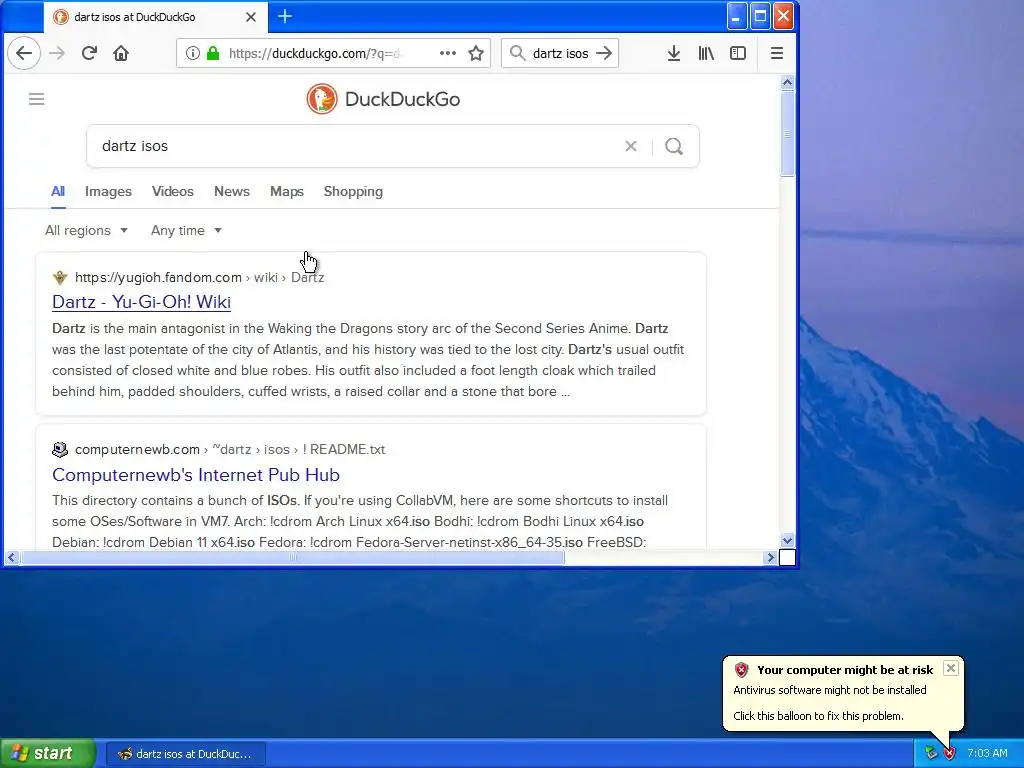
Task: Open page actions three-dot menu
Action: pyautogui.click(x=447, y=53)
